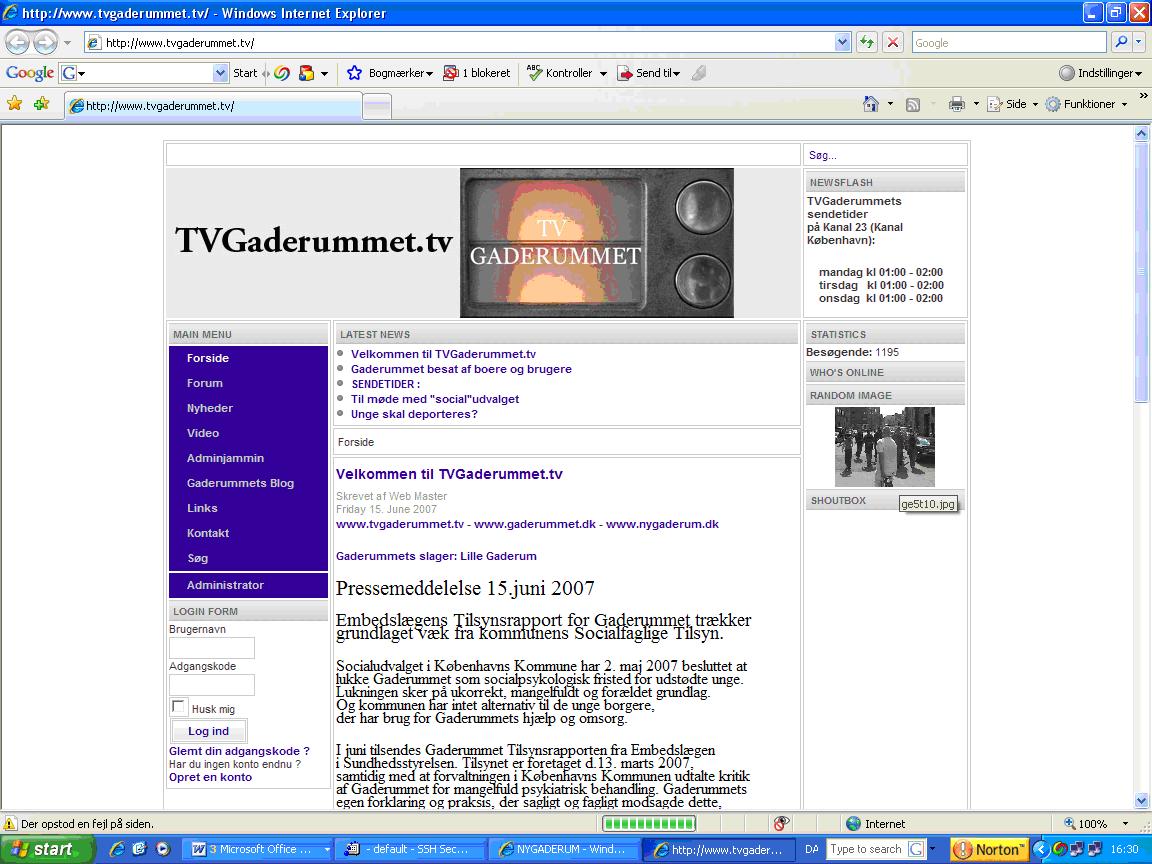
Task: Expand the Home button dropdown arrow
Action: [890, 104]
